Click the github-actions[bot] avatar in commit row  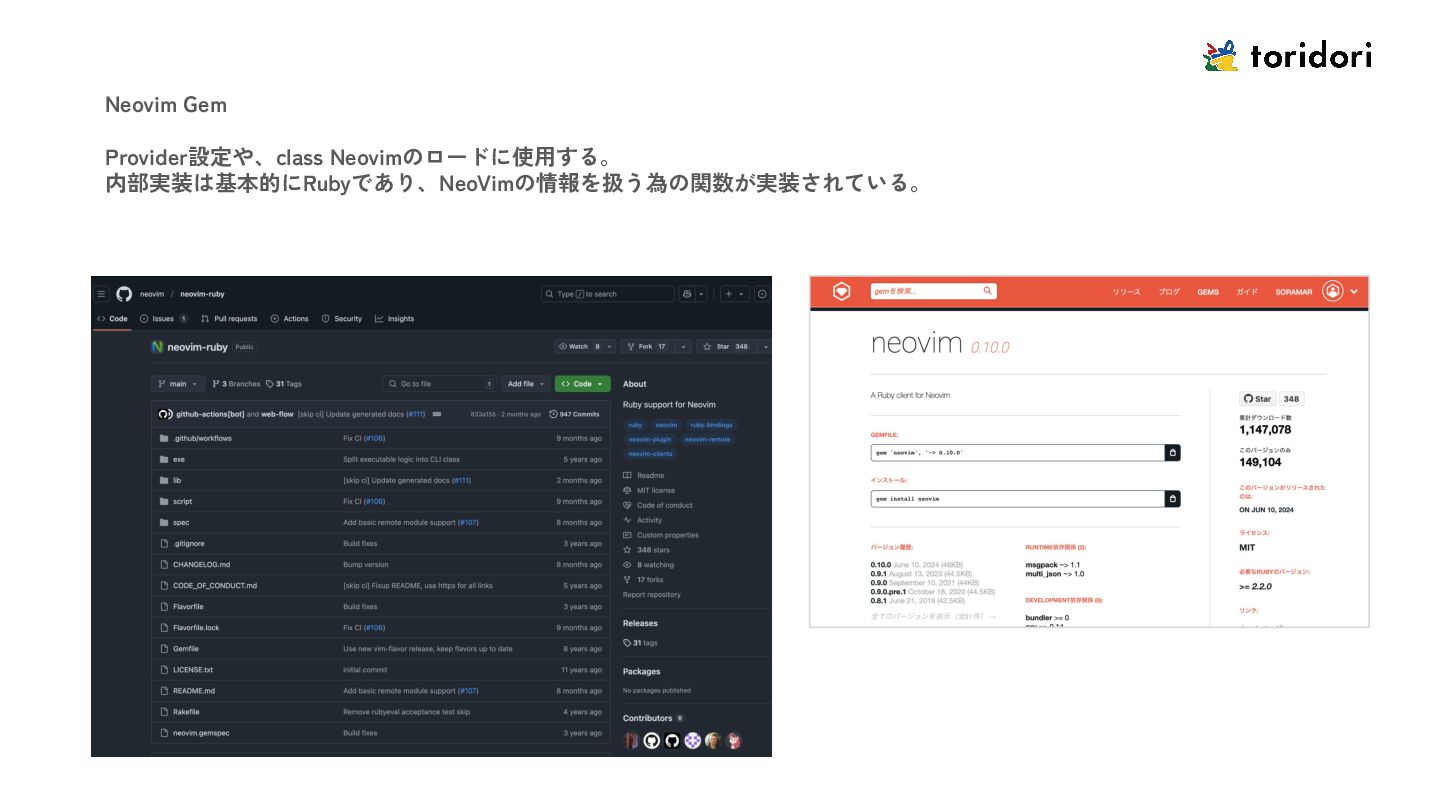[165, 414]
